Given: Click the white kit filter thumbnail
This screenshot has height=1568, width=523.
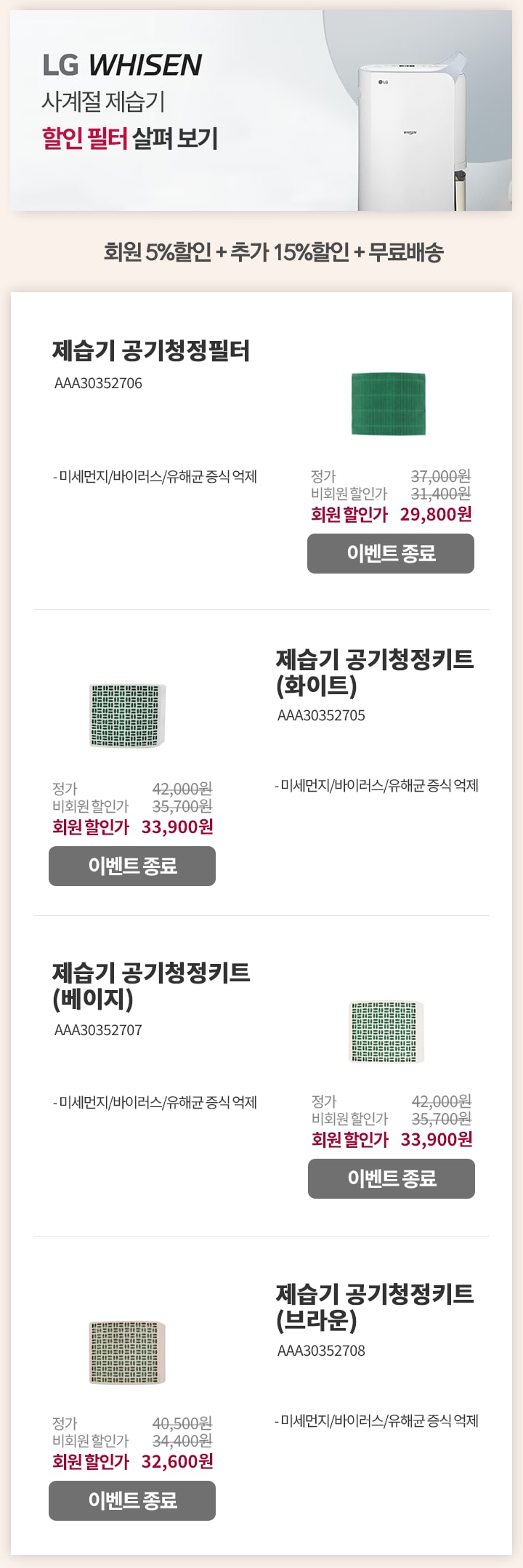Looking at the screenshot, I should pos(128,715).
